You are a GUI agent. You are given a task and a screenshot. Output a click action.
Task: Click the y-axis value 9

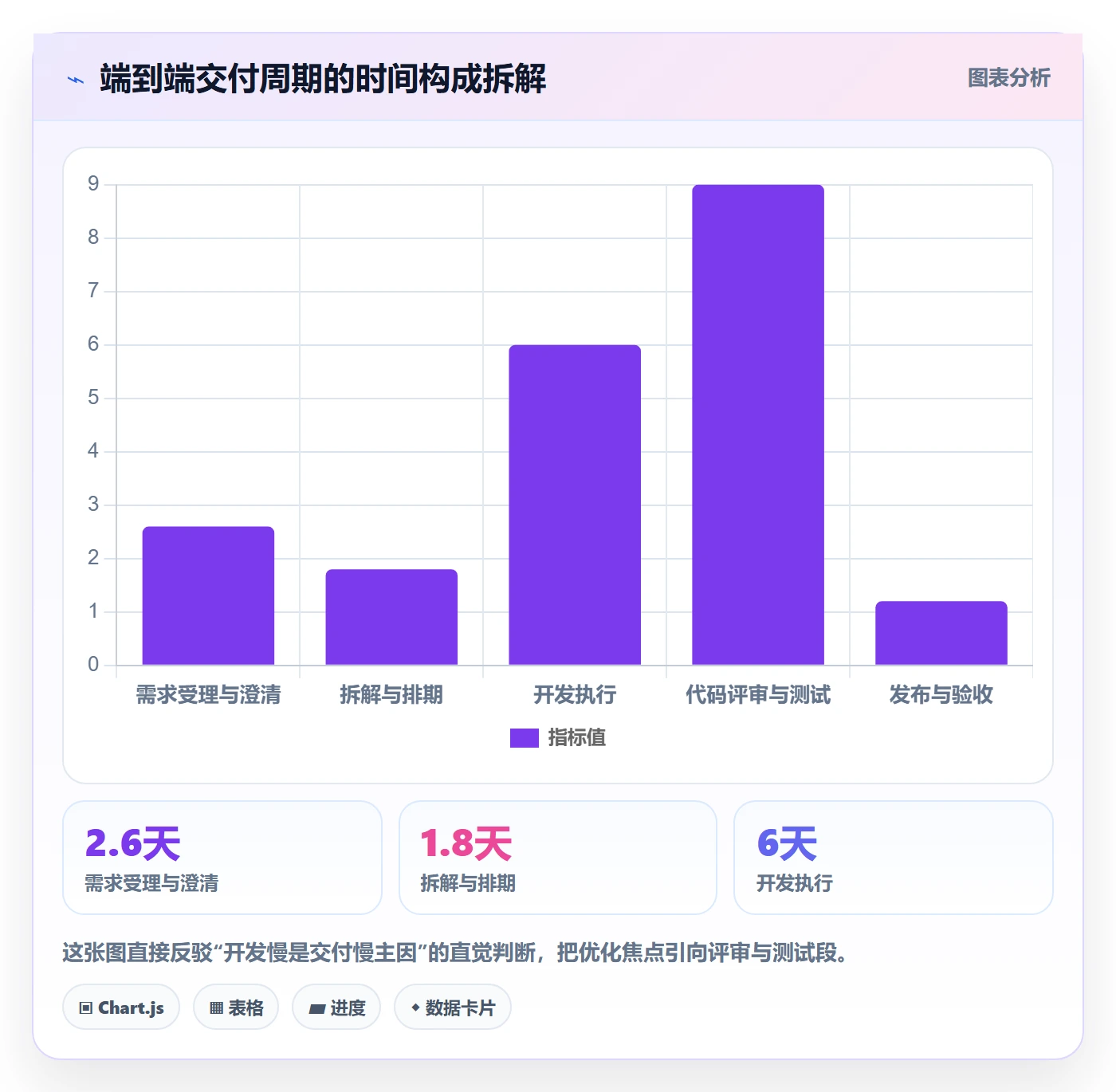coord(93,184)
